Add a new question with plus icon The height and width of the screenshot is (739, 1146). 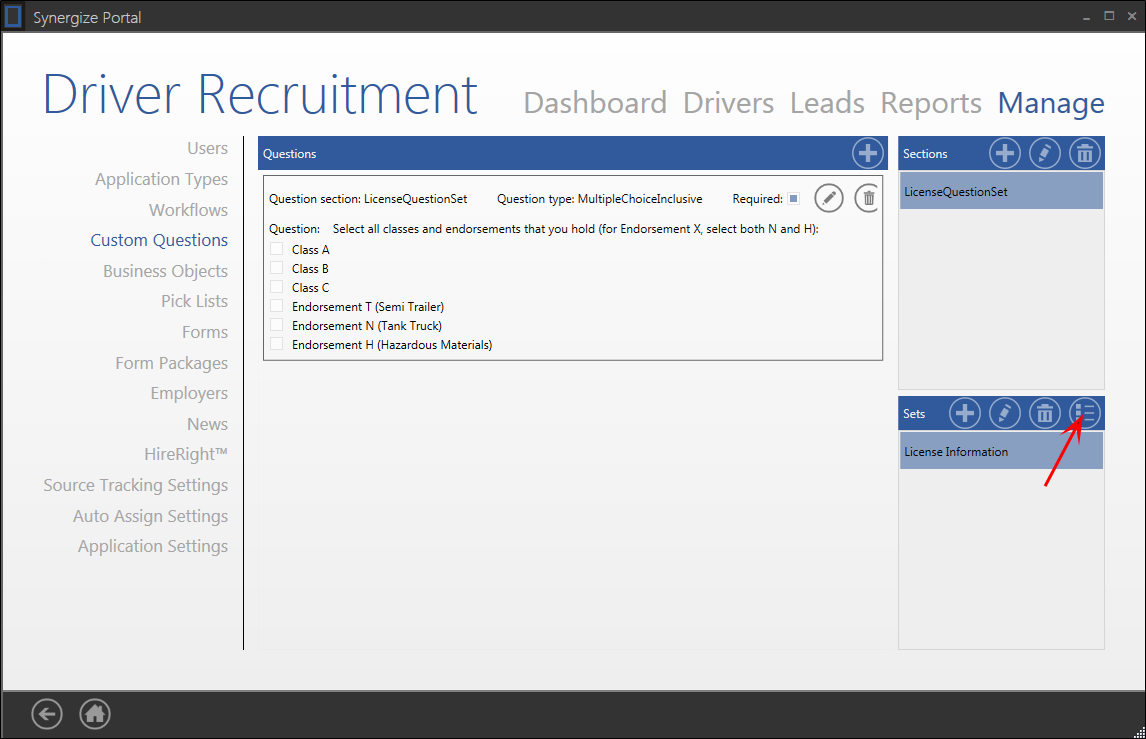coord(867,153)
